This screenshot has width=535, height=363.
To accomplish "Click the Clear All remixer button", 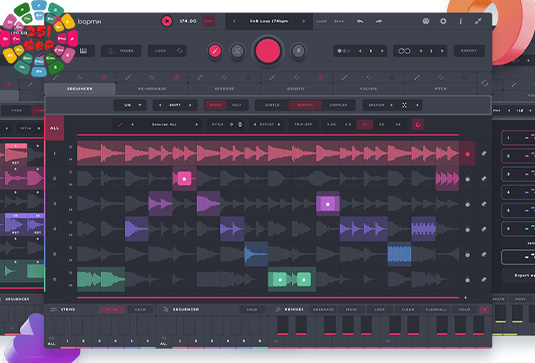I will [x=436, y=309].
